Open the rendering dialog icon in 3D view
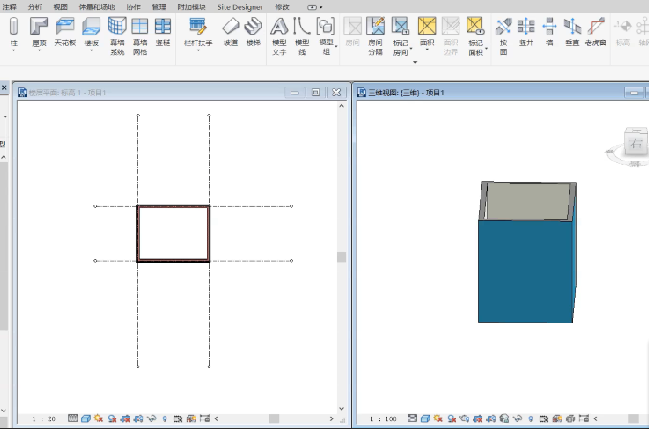 pyautogui.click(x=464, y=418)
